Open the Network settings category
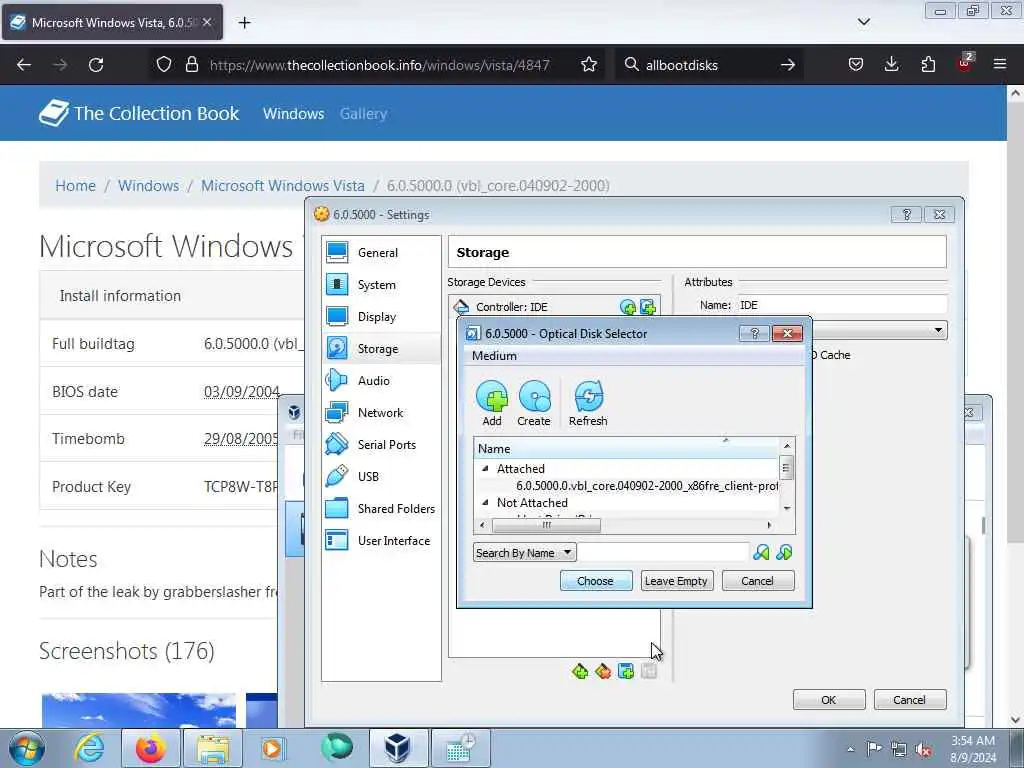 pos(381,413)
